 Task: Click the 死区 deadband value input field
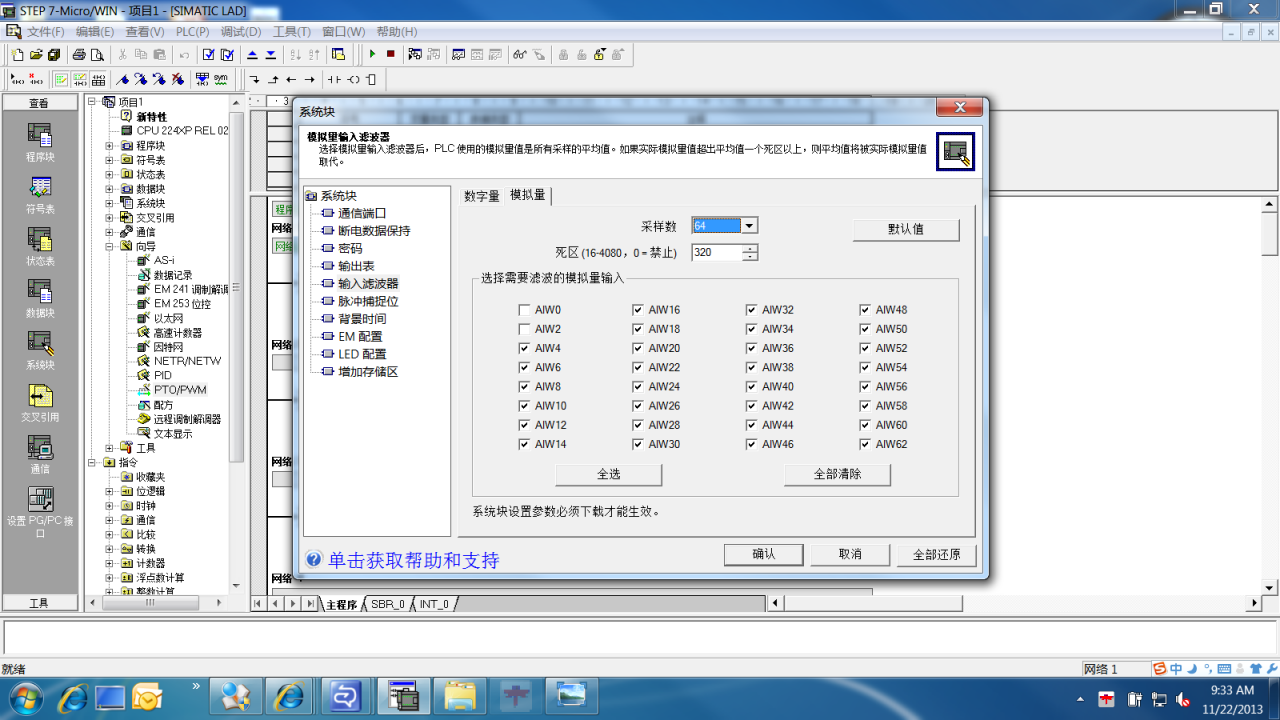pyautogui.click(x=716, y=253)
